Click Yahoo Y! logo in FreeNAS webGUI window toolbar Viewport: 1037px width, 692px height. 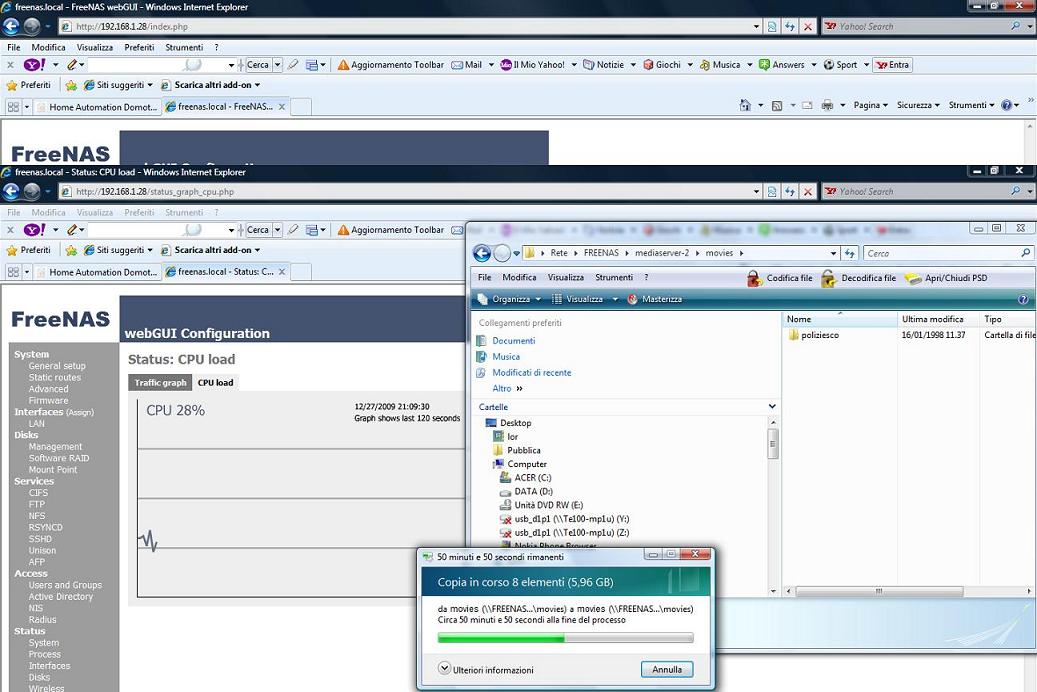click(x=34, y=65)
